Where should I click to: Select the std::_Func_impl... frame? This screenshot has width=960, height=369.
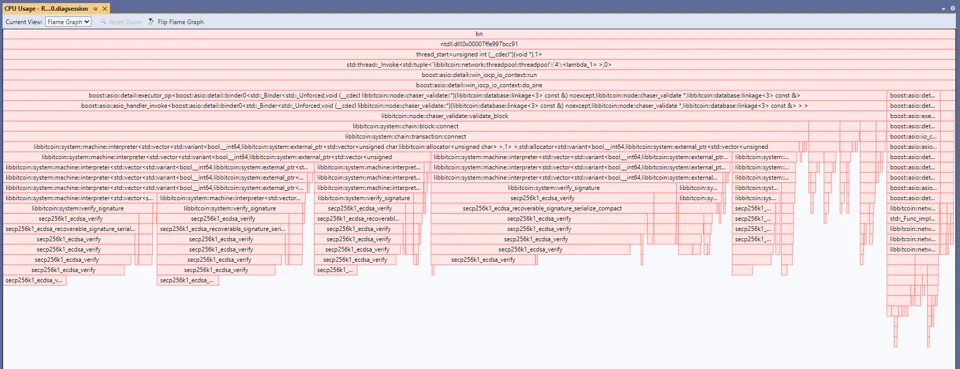coord(913,218)
